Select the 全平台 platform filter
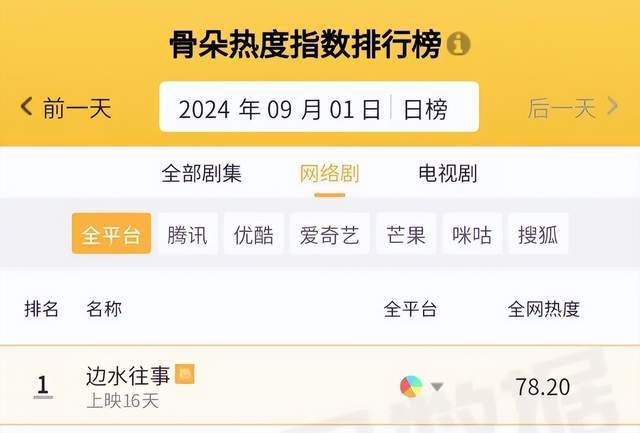Viewport: 640px width, 433px height. tap(111, 235)
